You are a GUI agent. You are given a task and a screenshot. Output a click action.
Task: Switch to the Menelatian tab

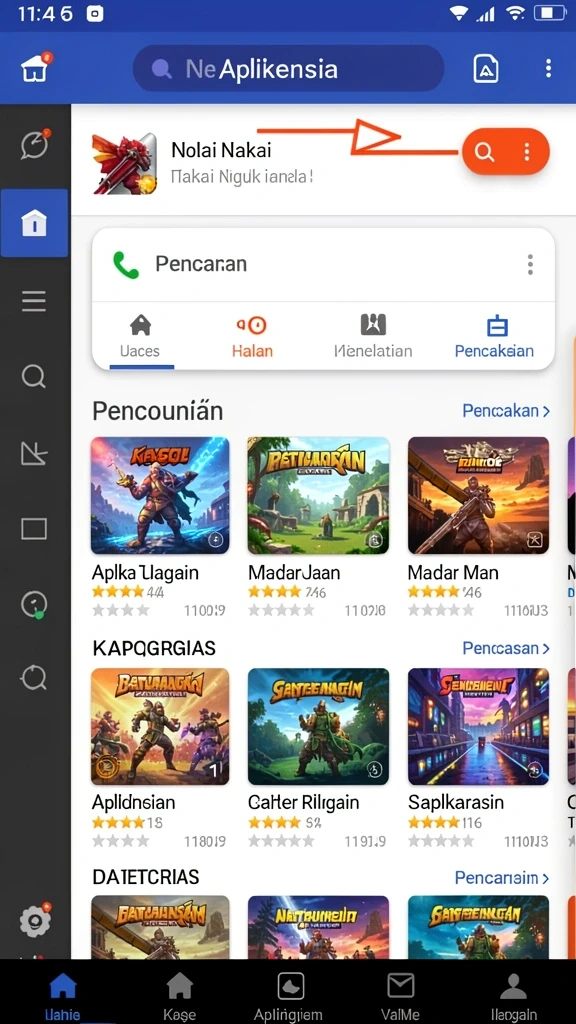tap(373, 336)
